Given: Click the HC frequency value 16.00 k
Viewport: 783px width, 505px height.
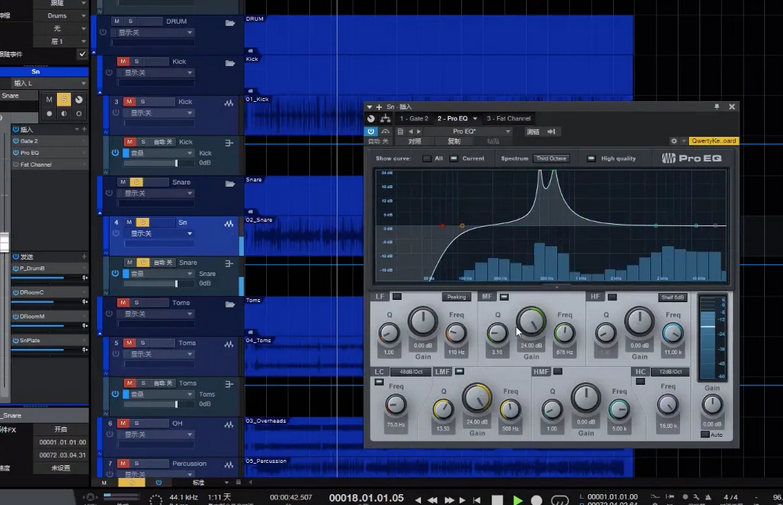Looking at the screenshot, I should click(668, 426).
